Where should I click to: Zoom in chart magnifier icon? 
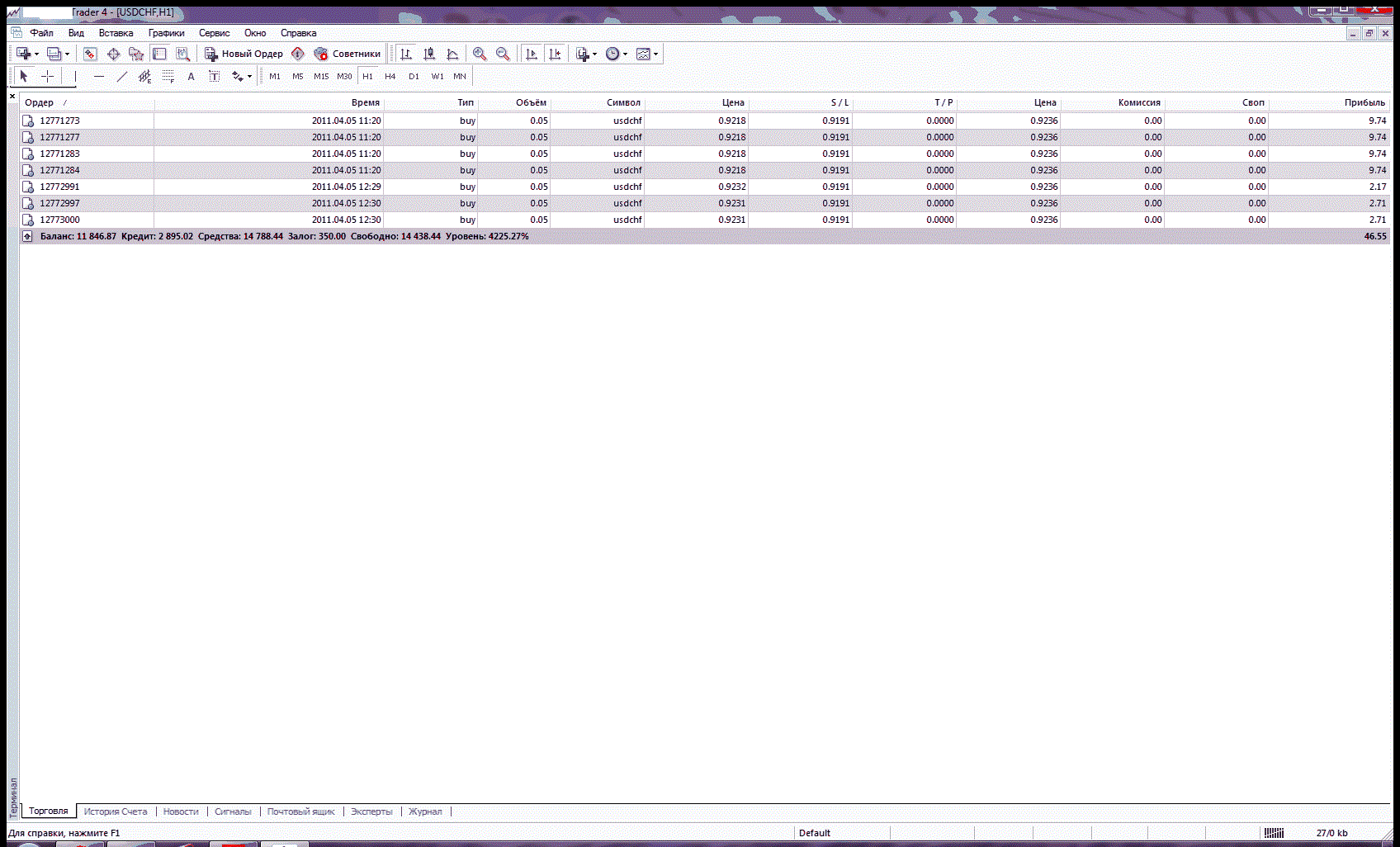480,54
